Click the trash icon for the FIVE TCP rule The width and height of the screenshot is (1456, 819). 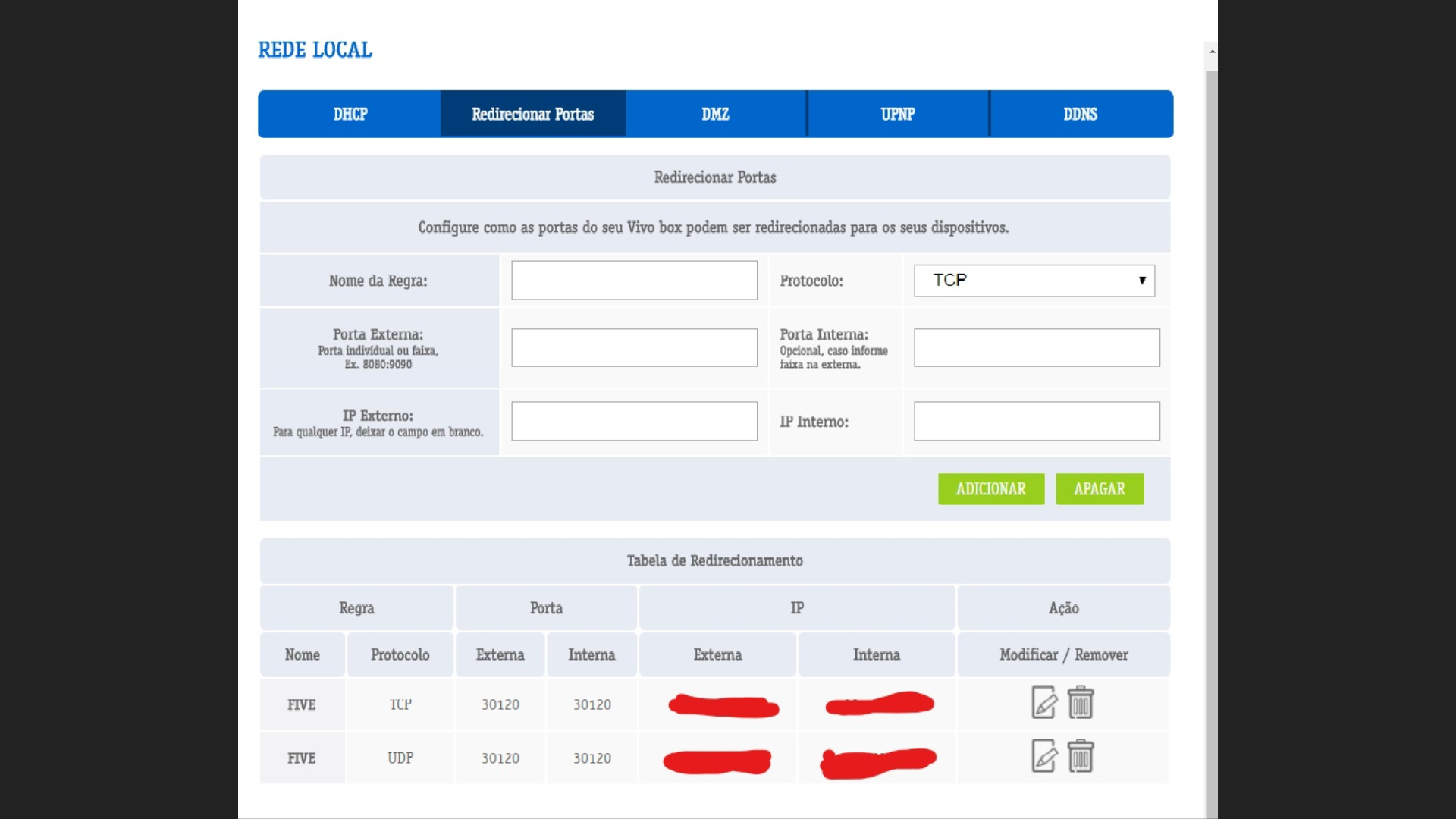click(1081, 702)
